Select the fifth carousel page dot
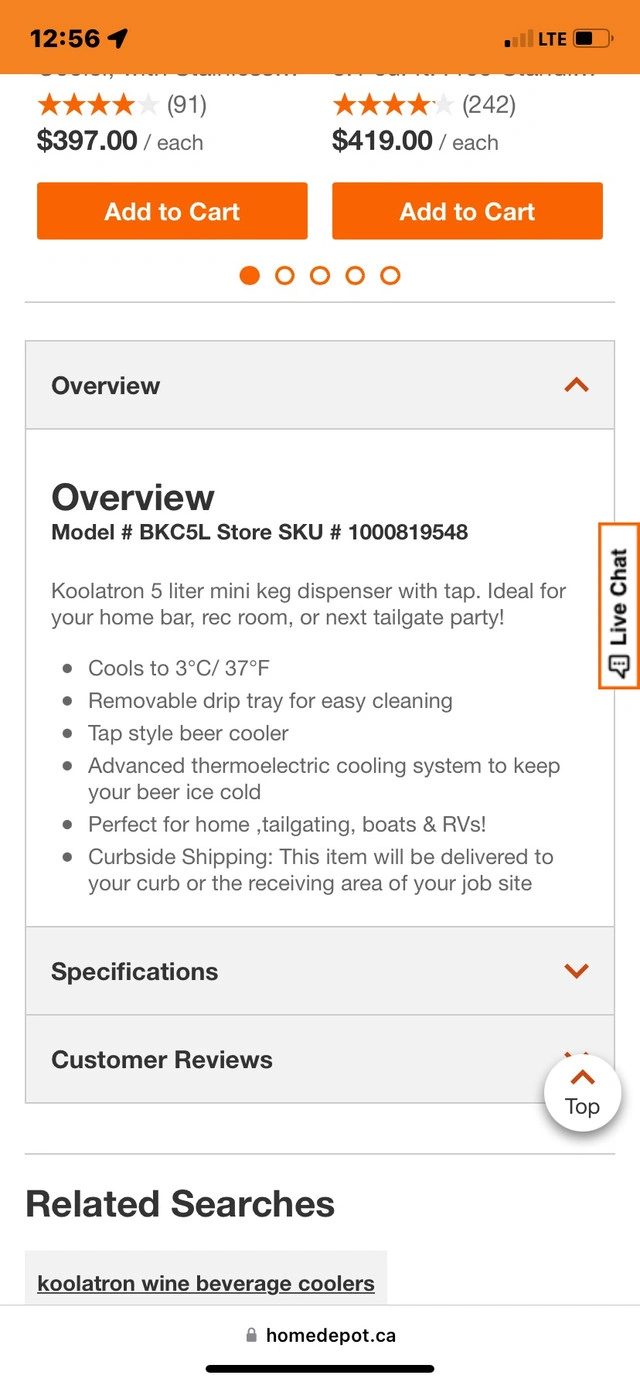Image resolution: width=640 pixels, height=1385 pixels. point(390,275)
